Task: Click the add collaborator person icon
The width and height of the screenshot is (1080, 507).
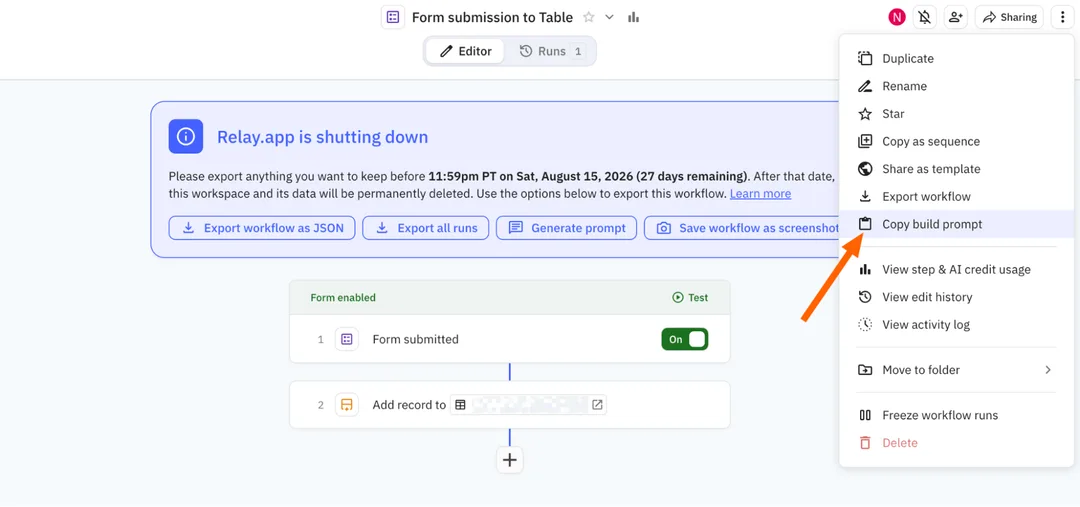Action: (955, 17)
